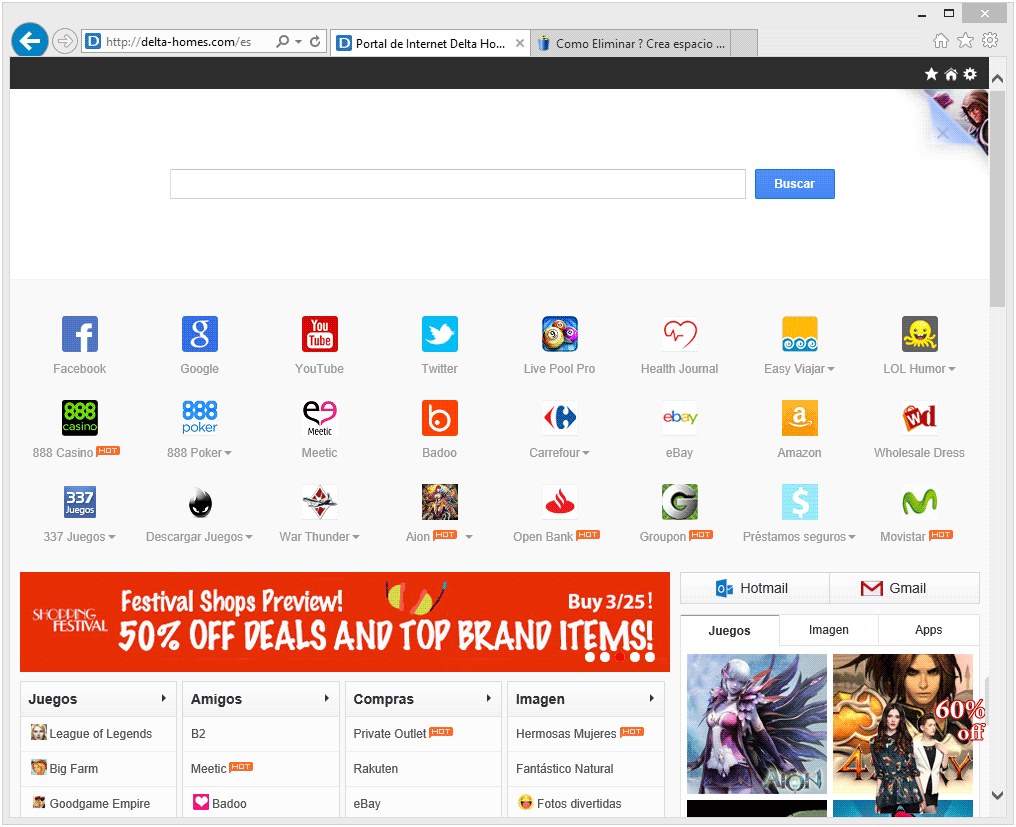Switch to the Juegos tab in the side panel
This screenshot has width=1016, height=827.
click(730, 631)
